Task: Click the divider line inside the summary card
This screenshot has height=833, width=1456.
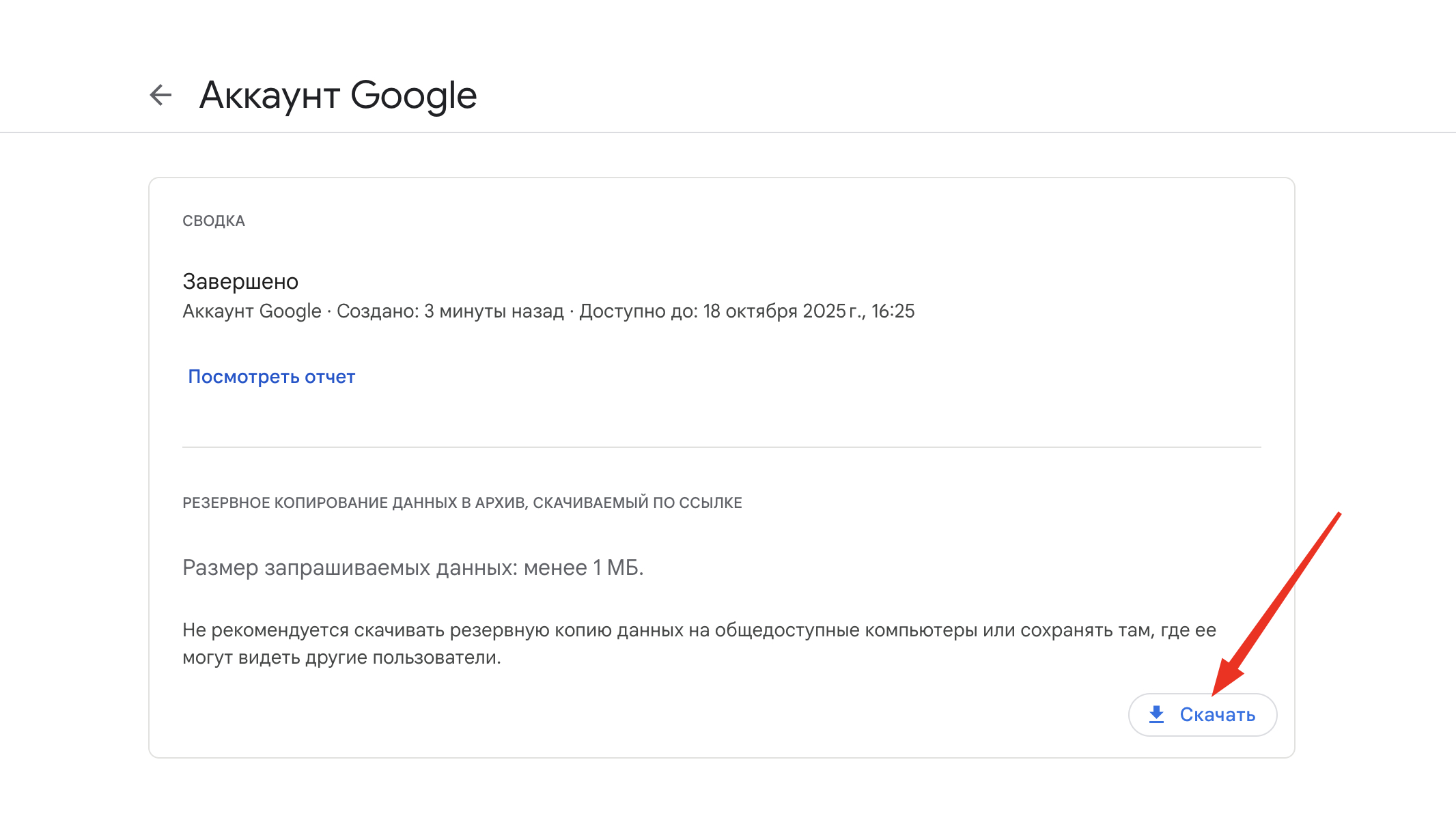Action: (721, 447)
